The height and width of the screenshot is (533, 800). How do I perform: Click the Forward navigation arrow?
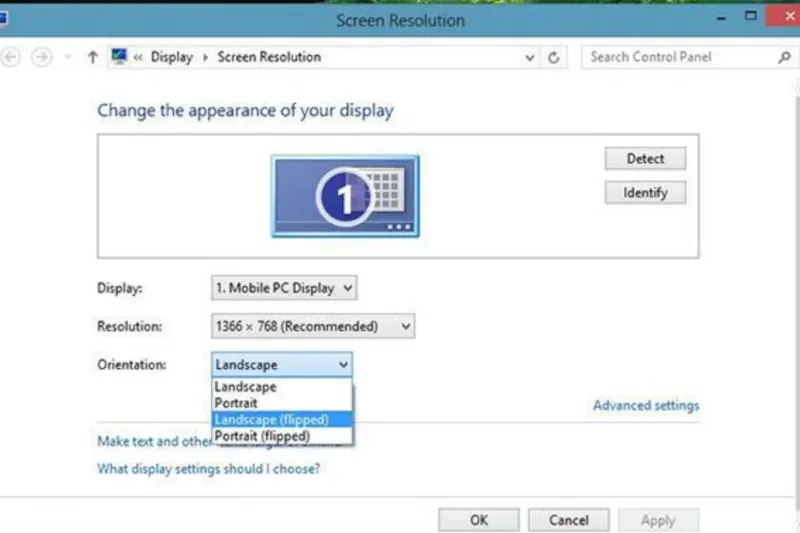click(41, 58)
